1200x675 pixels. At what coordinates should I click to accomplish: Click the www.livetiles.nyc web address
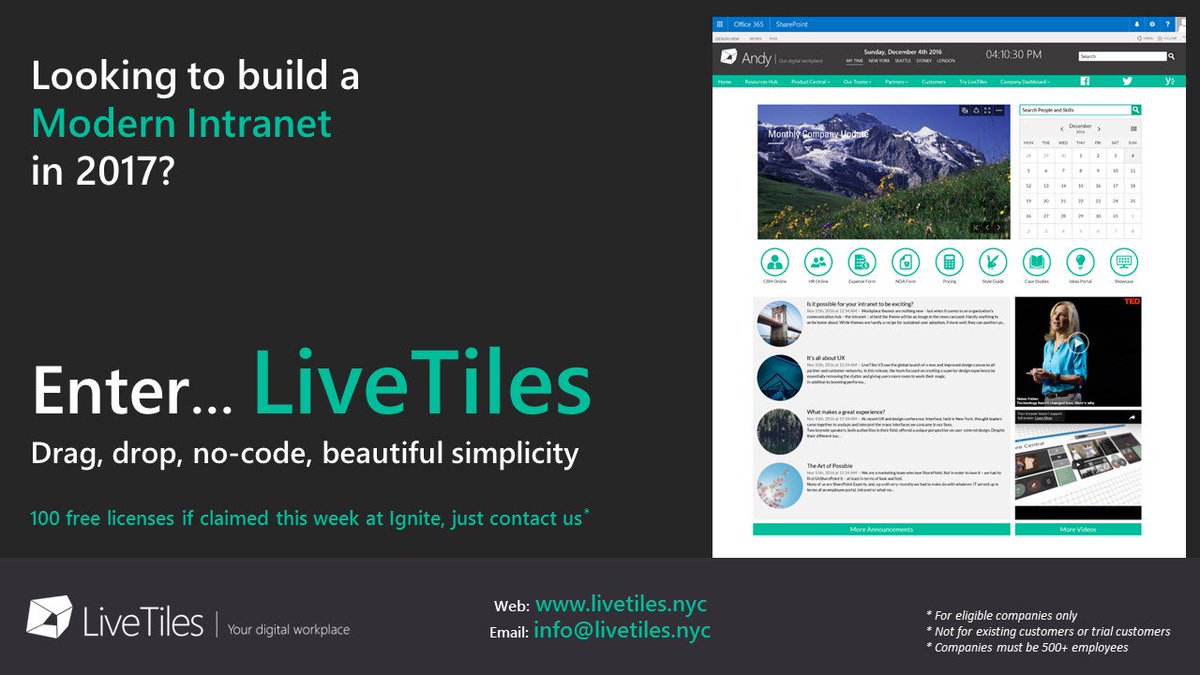pyautogui.click(x=621, y=605)
